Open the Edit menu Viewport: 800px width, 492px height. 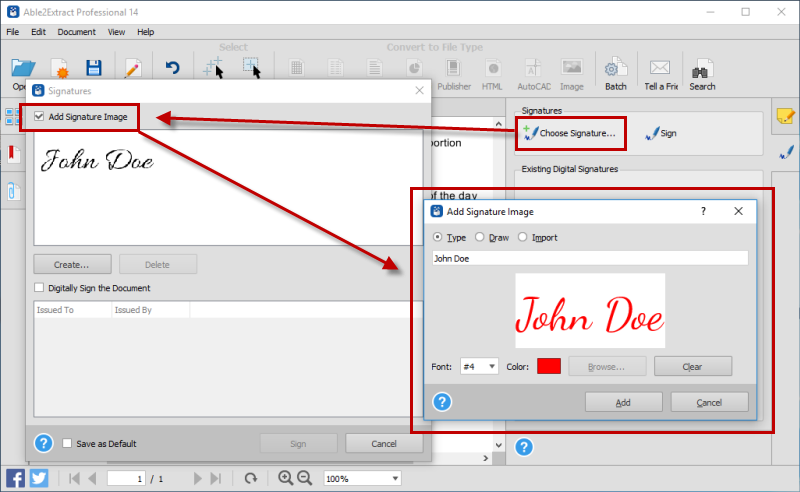[38, 32]
